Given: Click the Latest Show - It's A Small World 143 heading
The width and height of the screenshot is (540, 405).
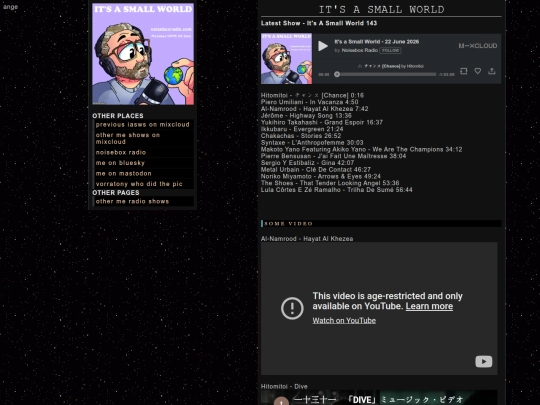Looking at the screenshot, I should click(x=319, y=23).
